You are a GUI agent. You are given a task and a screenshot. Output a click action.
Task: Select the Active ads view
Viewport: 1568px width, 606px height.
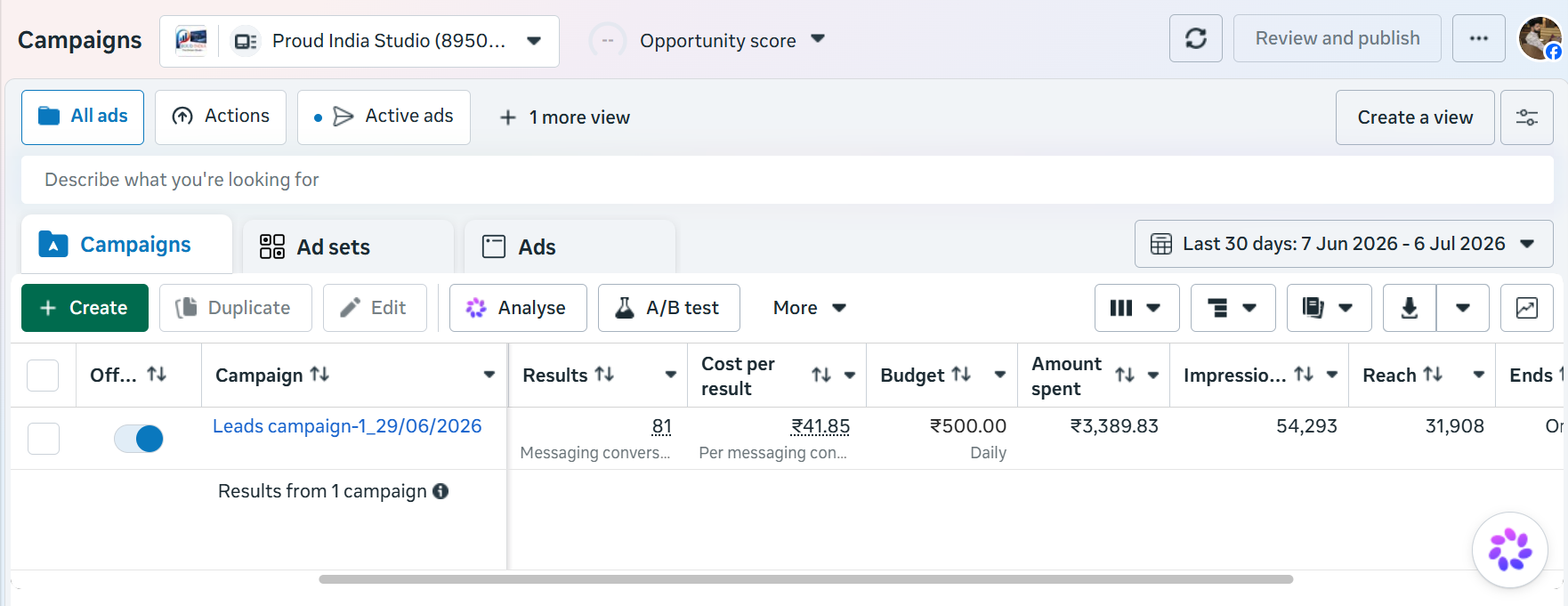coord(384,117)
